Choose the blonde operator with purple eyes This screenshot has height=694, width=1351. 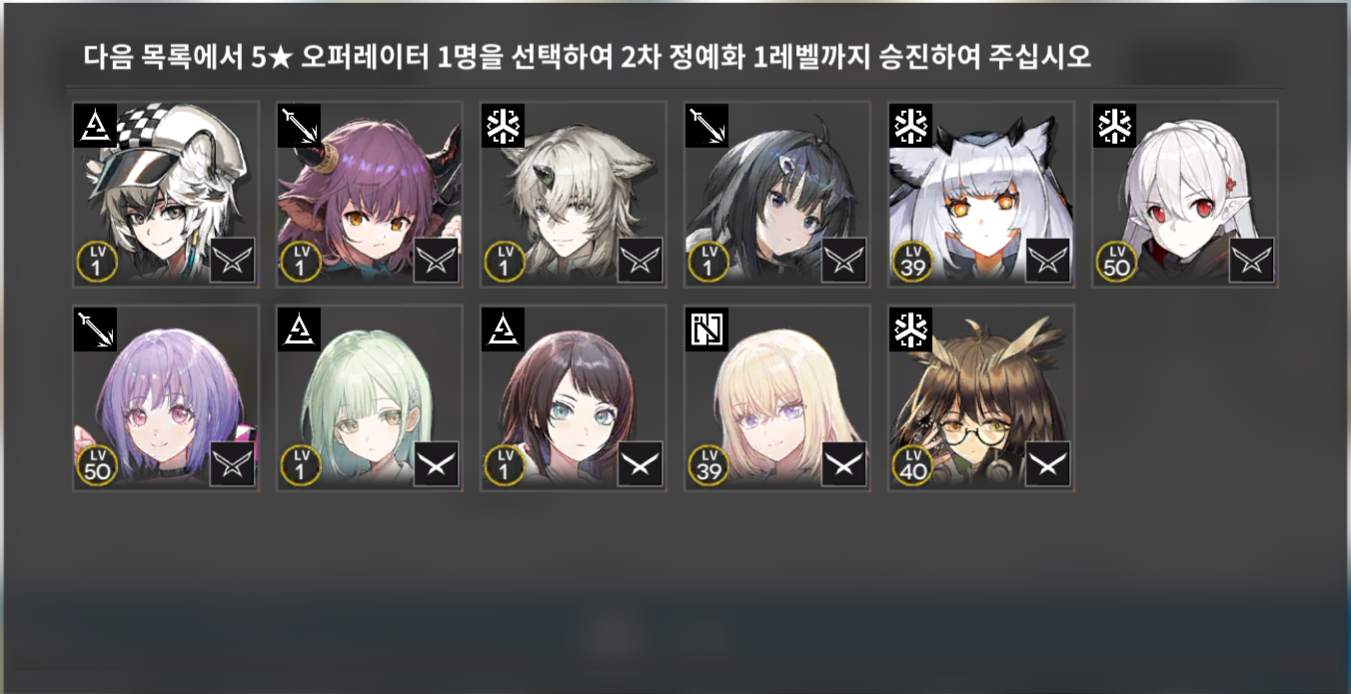(x=777, y=398)
